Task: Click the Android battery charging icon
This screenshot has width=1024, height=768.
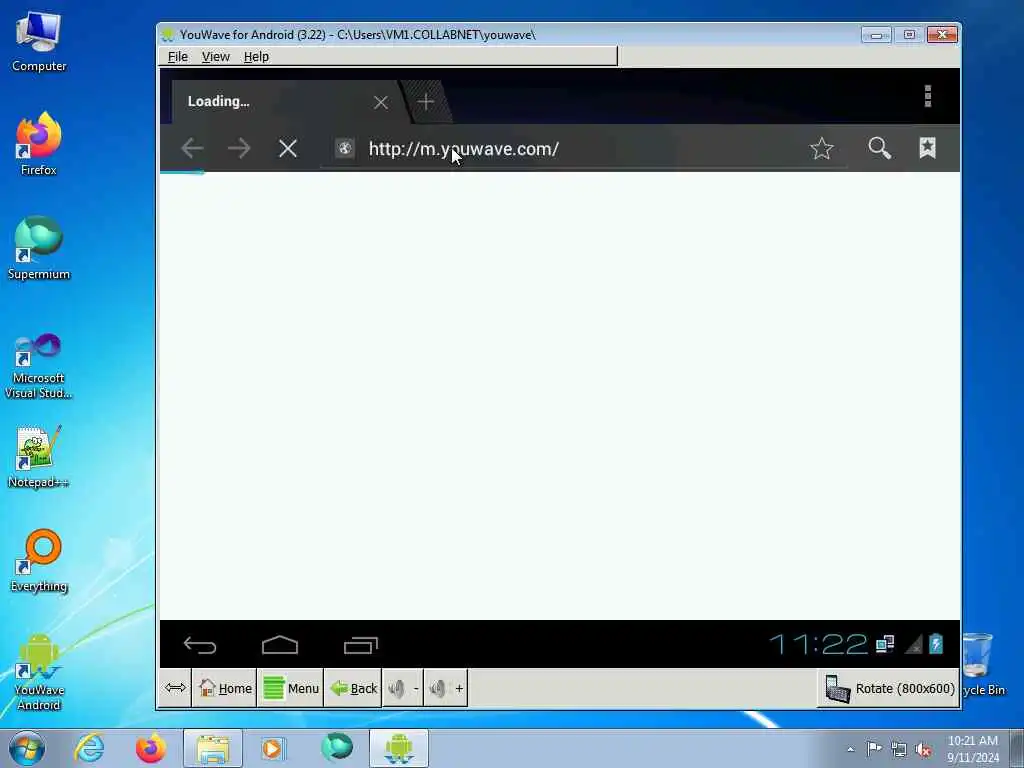Action: pyautogui.click(x=936, y=644)
